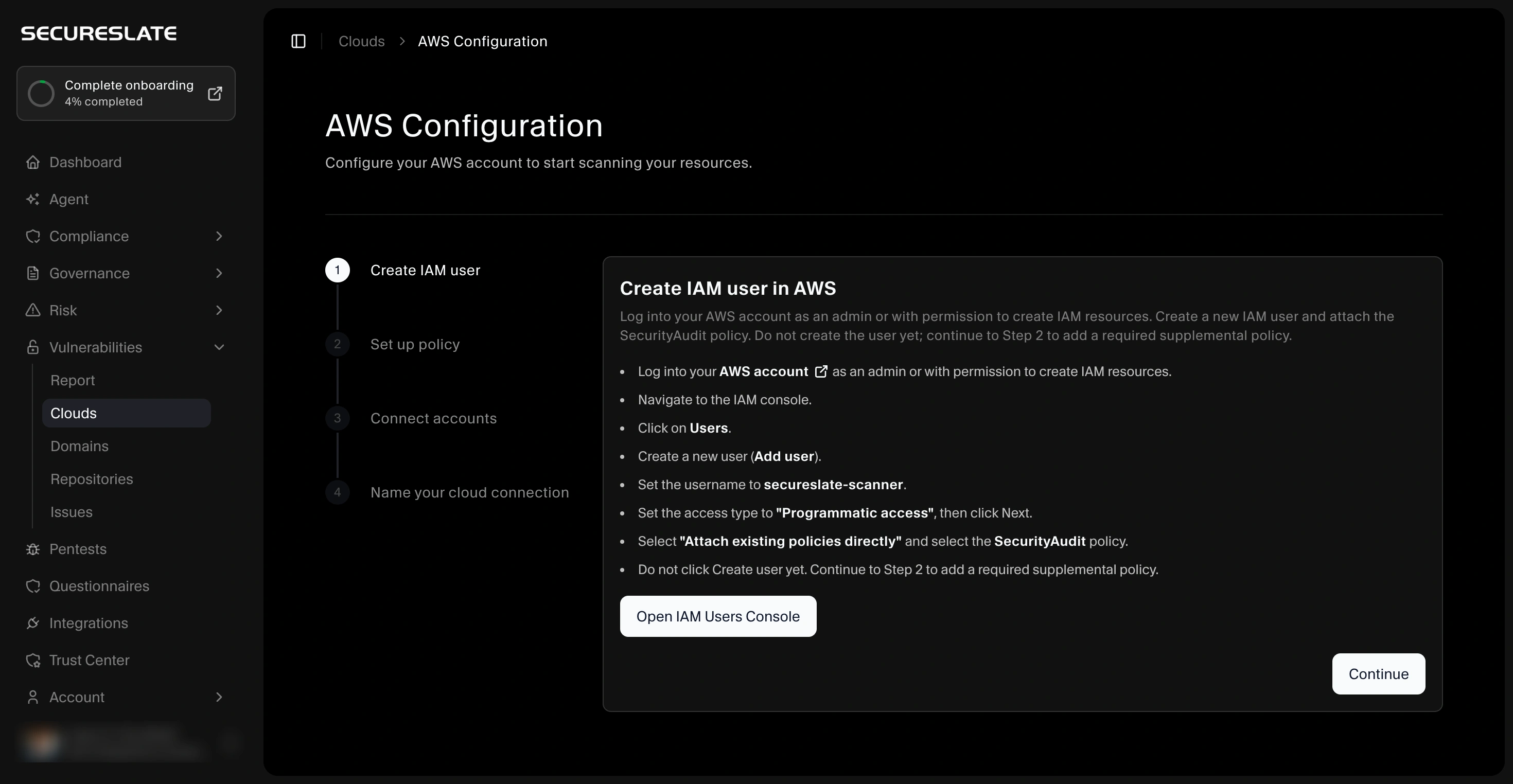Expand the Risk menu chevron
1513x784 pixels.
tap(219, 310)
